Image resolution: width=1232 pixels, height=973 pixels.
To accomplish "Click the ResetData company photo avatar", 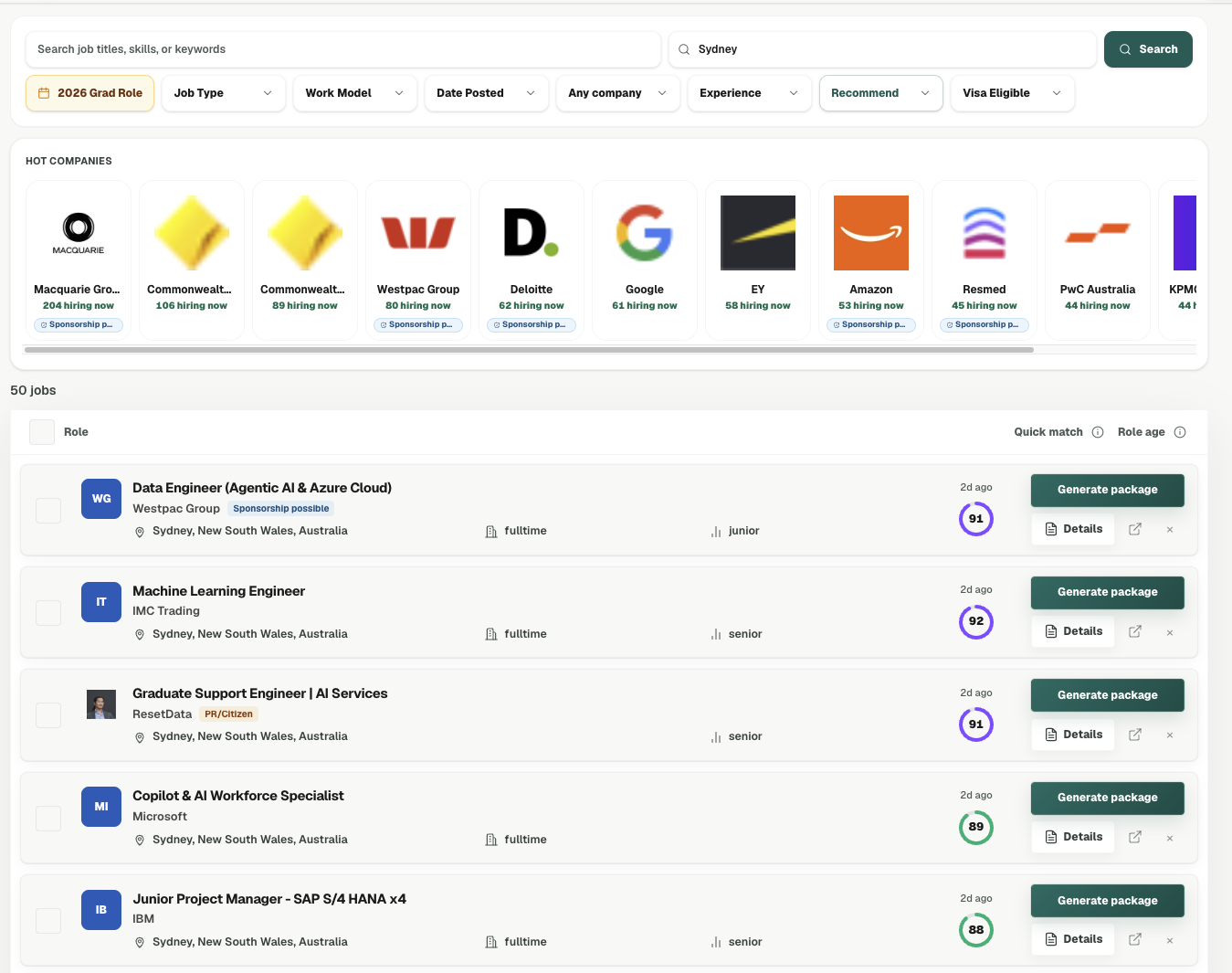I will point(101,704).
